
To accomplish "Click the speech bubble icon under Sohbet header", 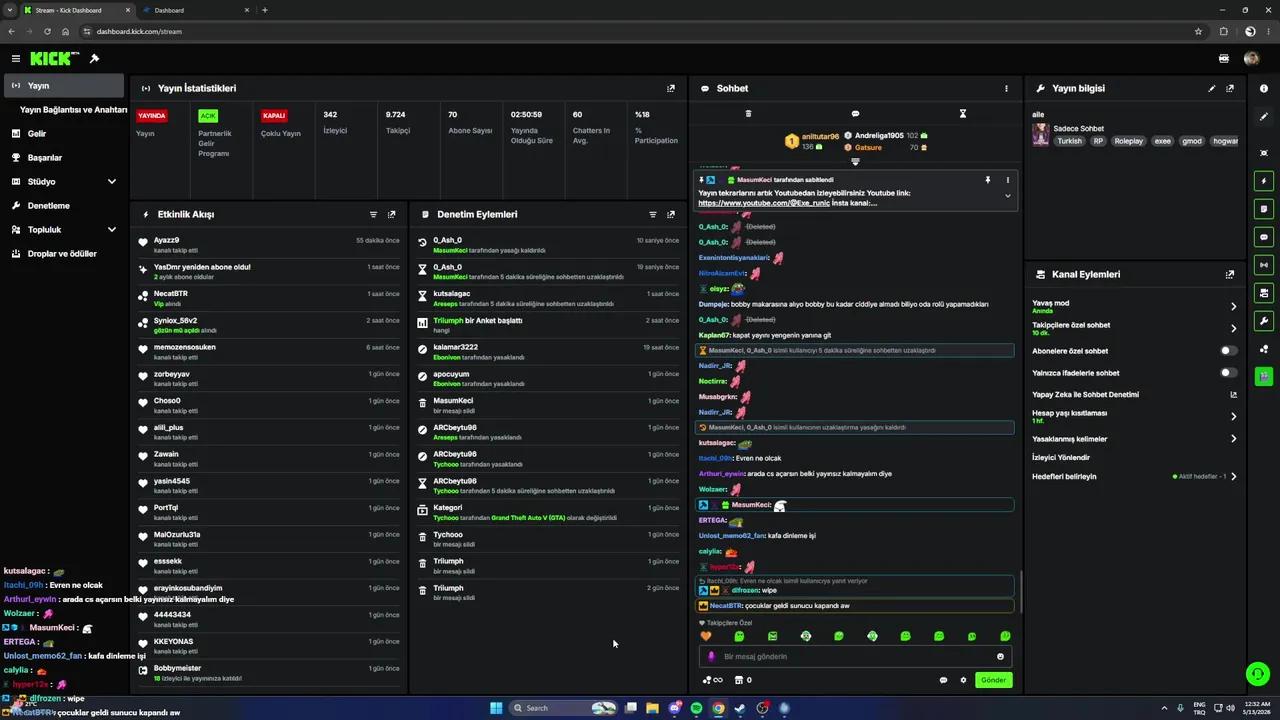I will (855, 114).
